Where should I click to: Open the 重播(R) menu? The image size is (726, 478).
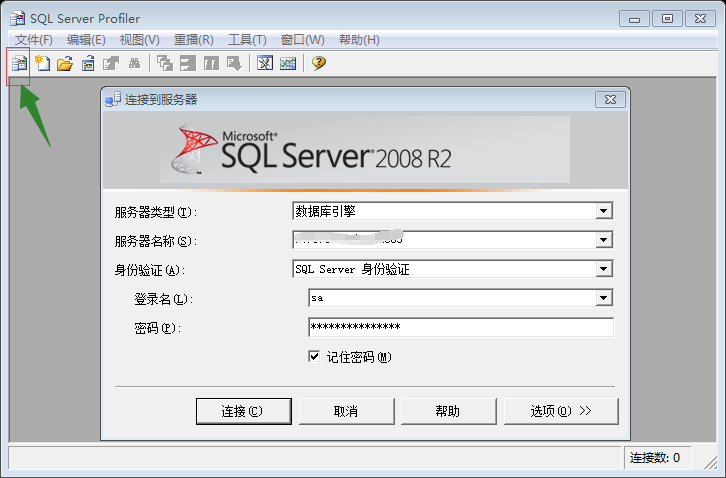pyautogui.click(x=194, y=40)
